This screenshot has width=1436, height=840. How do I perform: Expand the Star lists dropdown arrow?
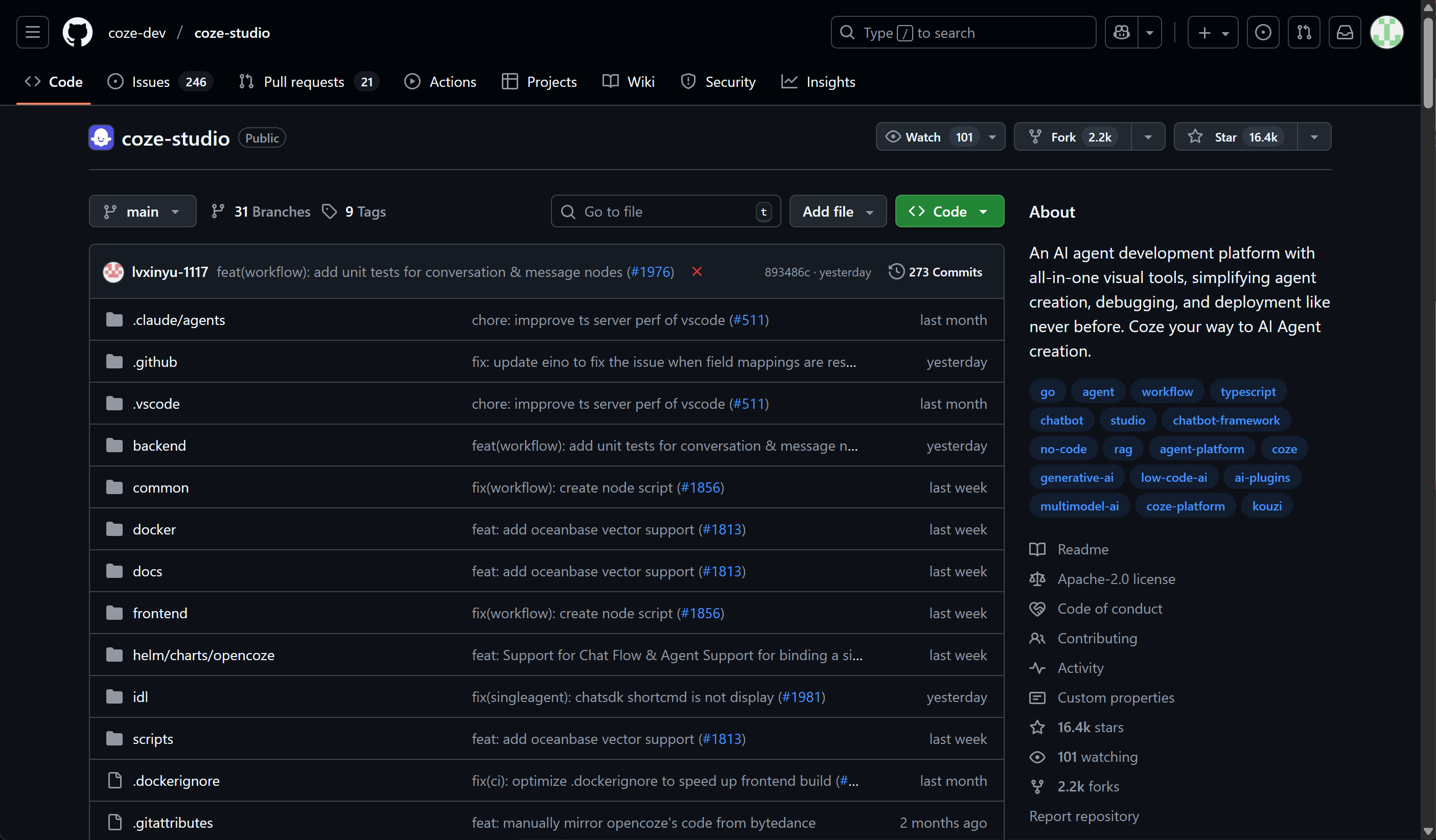[x=1314, y=137]
